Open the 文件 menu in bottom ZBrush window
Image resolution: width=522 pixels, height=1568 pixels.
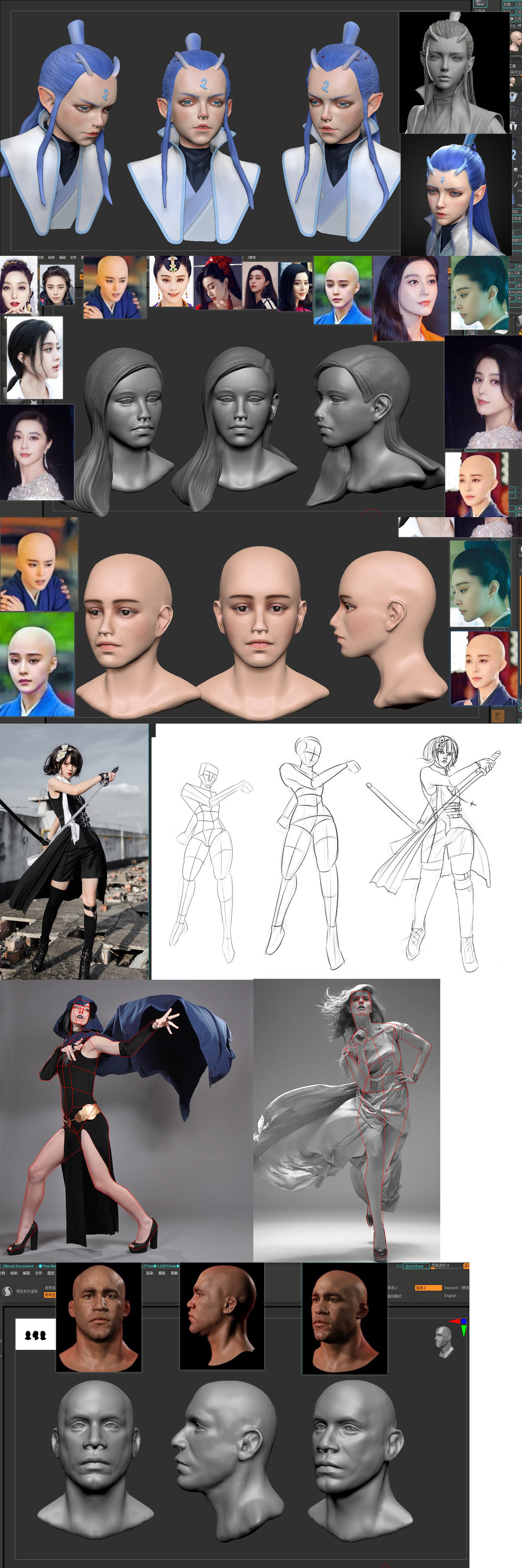click(38, 1273)
